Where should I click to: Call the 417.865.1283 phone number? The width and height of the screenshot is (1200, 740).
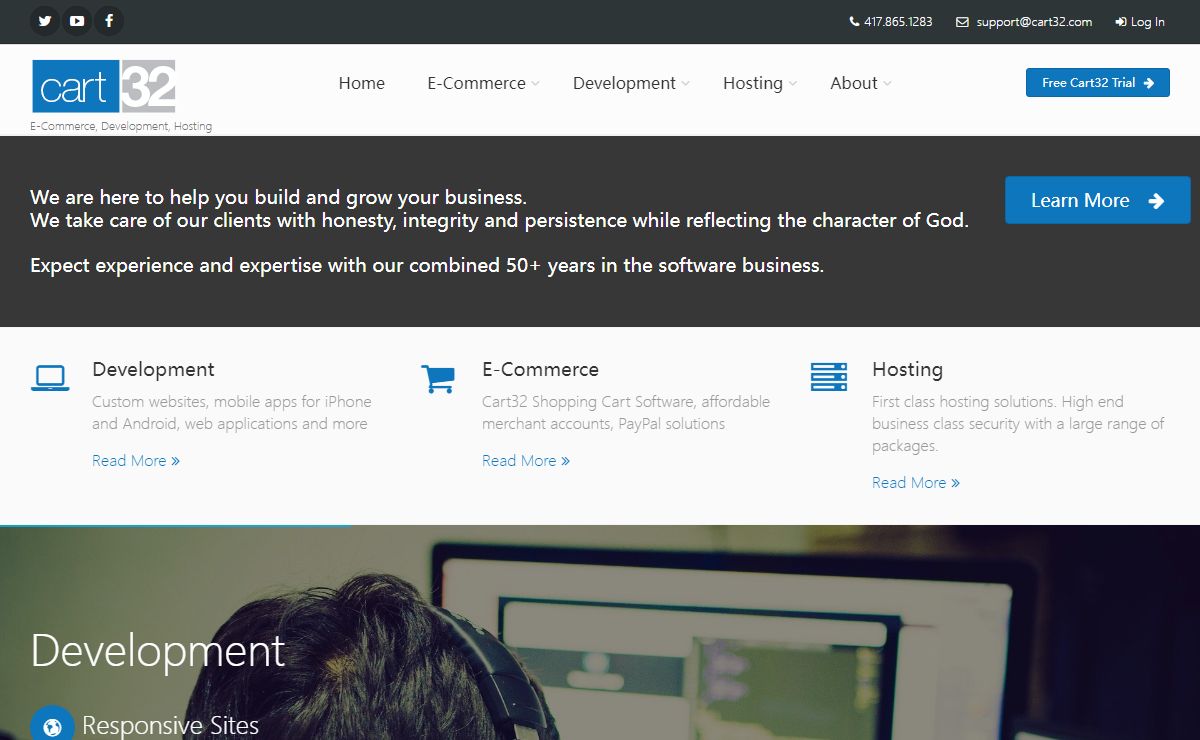891,22
